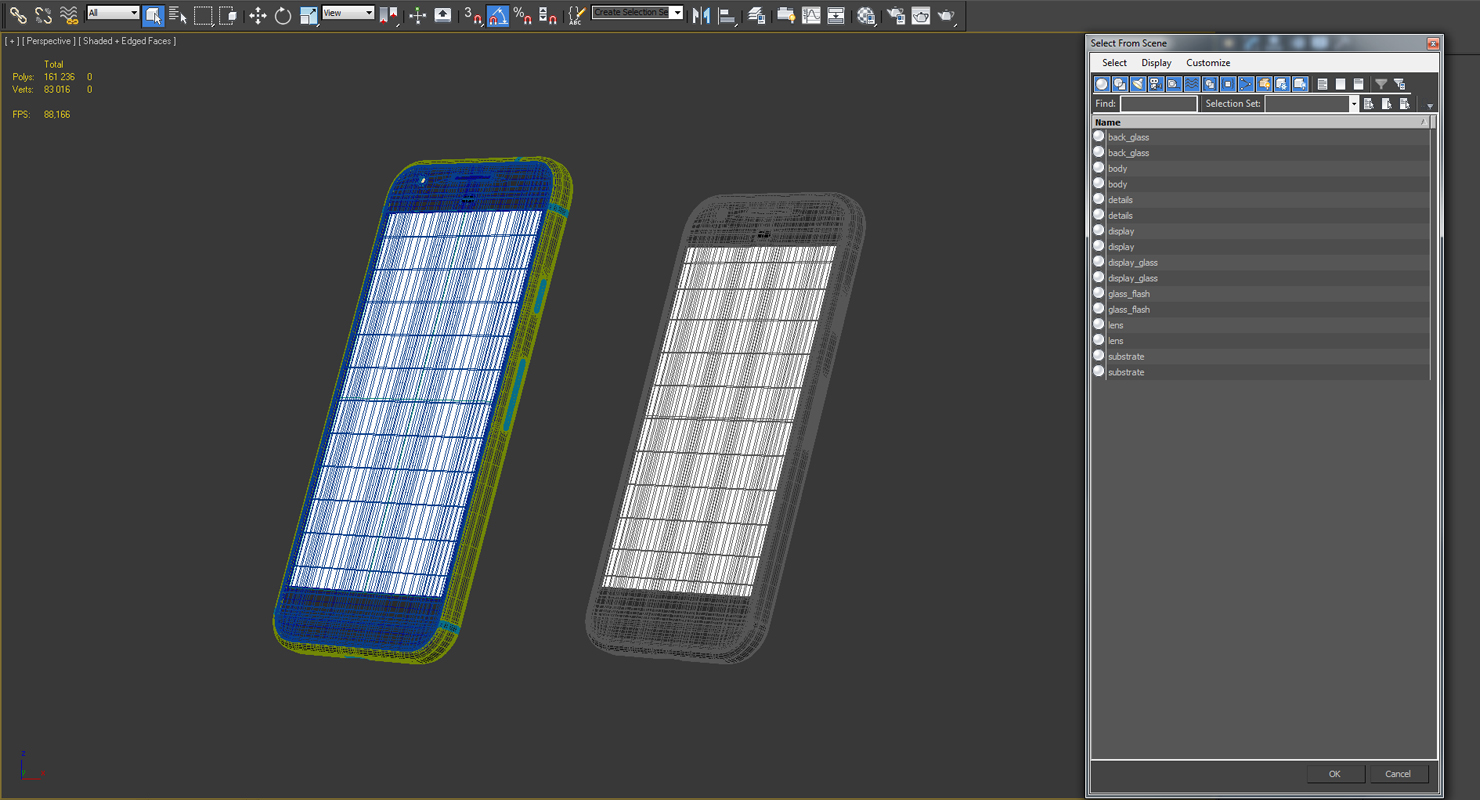Viewport: 1480px width, 800px height.
Task: Click the Unlink Selection tool
Action: [x=43, y=15]
